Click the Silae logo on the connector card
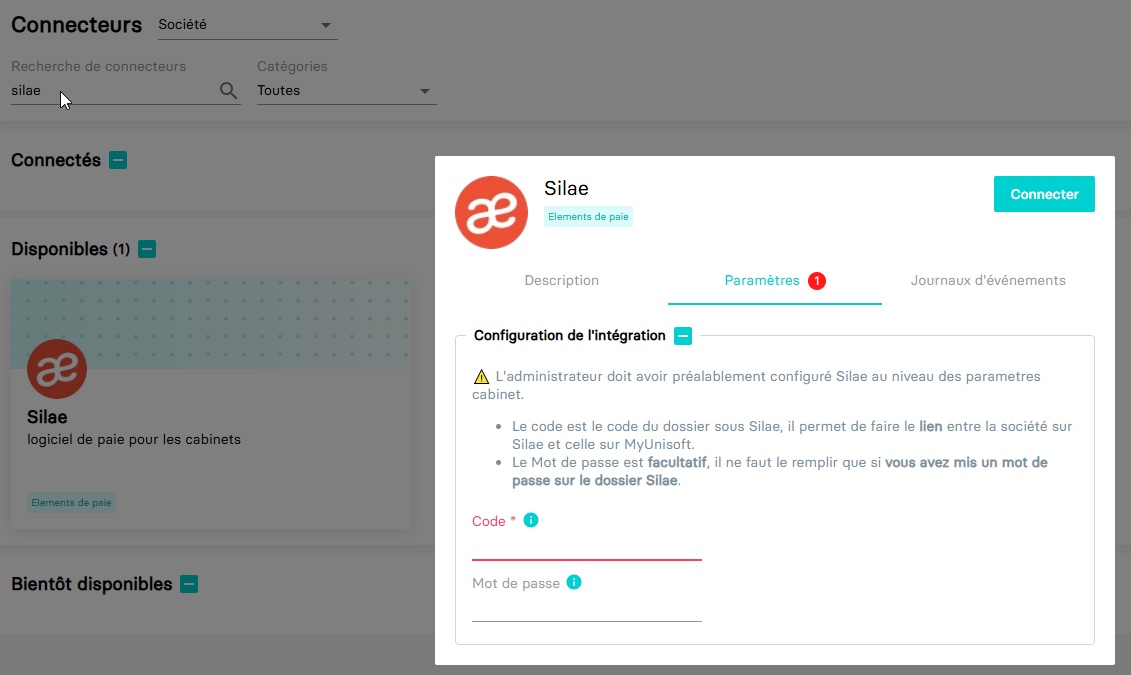 pyautogui.click(x=57, y=369)
